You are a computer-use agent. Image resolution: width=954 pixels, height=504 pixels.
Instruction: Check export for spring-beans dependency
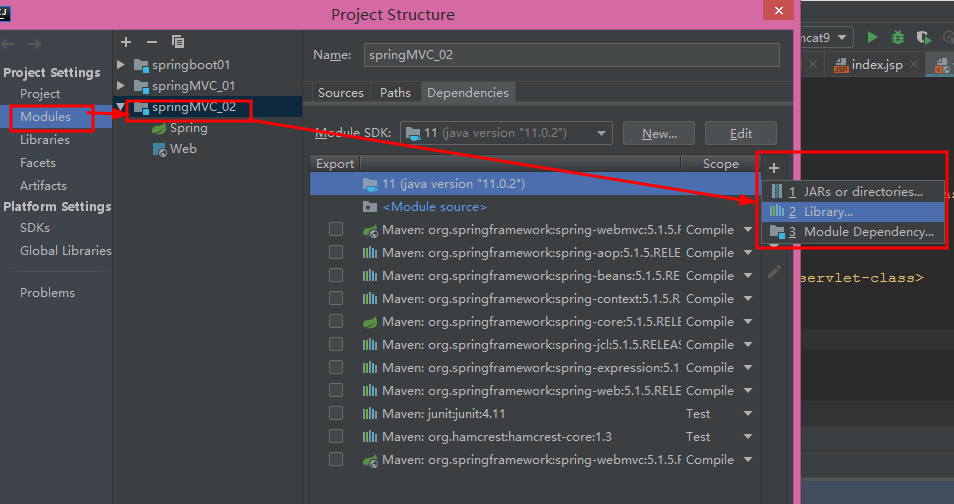(336, 276)
